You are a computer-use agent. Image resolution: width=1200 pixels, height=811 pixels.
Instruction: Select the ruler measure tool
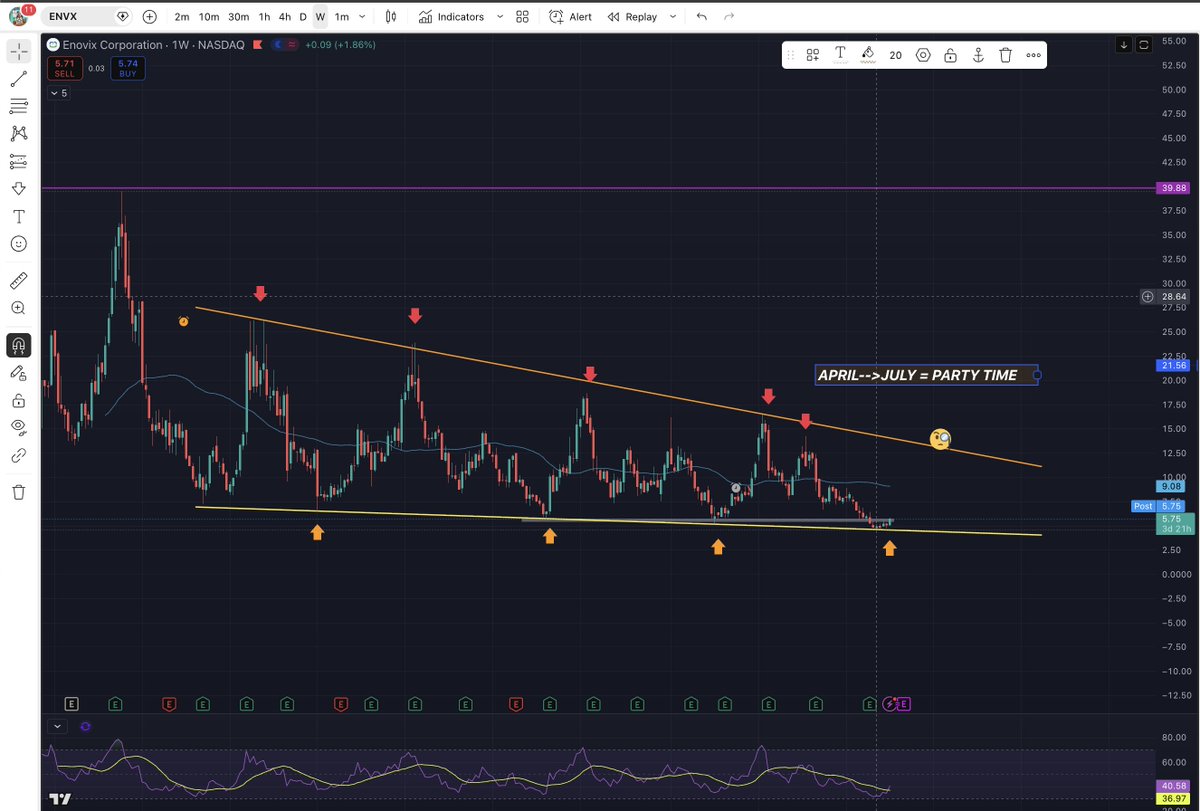pyautogui.click(x=18, y=280)
